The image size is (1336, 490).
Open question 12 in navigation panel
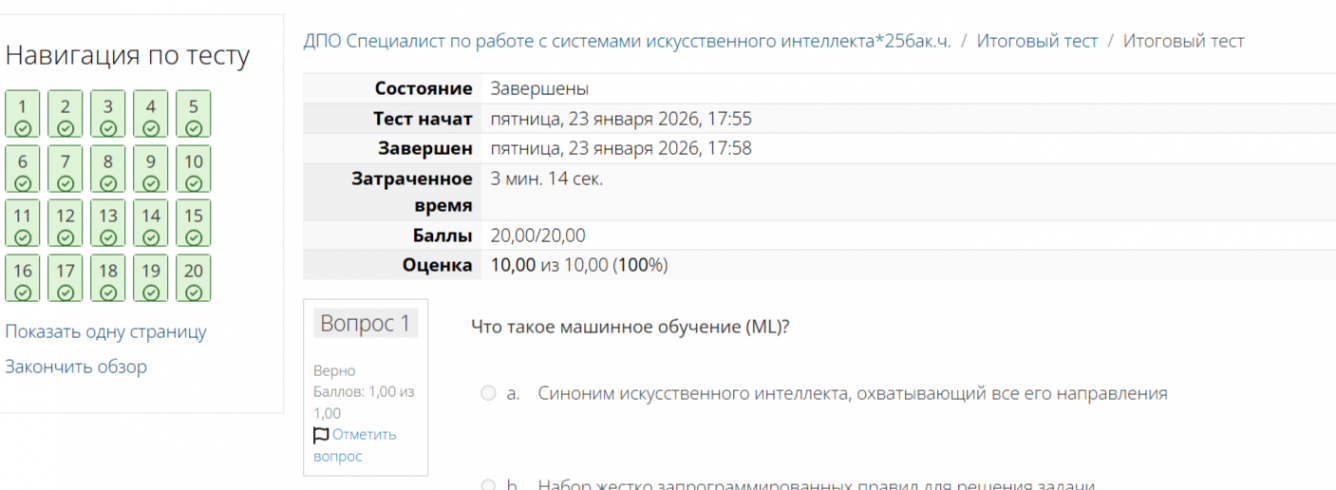[65, 224]
